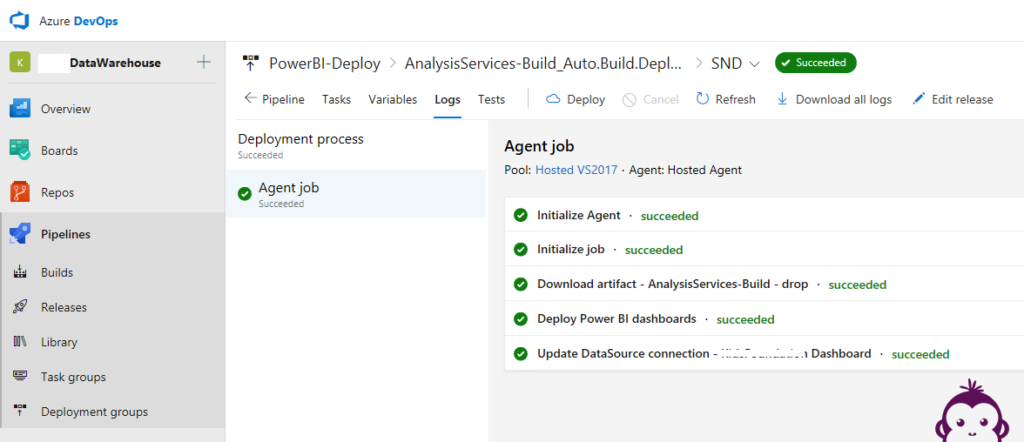This screenshot has width=1024, height=442.
Task: Open Deploy Power BI dashboards log
Action: point(764,319)
